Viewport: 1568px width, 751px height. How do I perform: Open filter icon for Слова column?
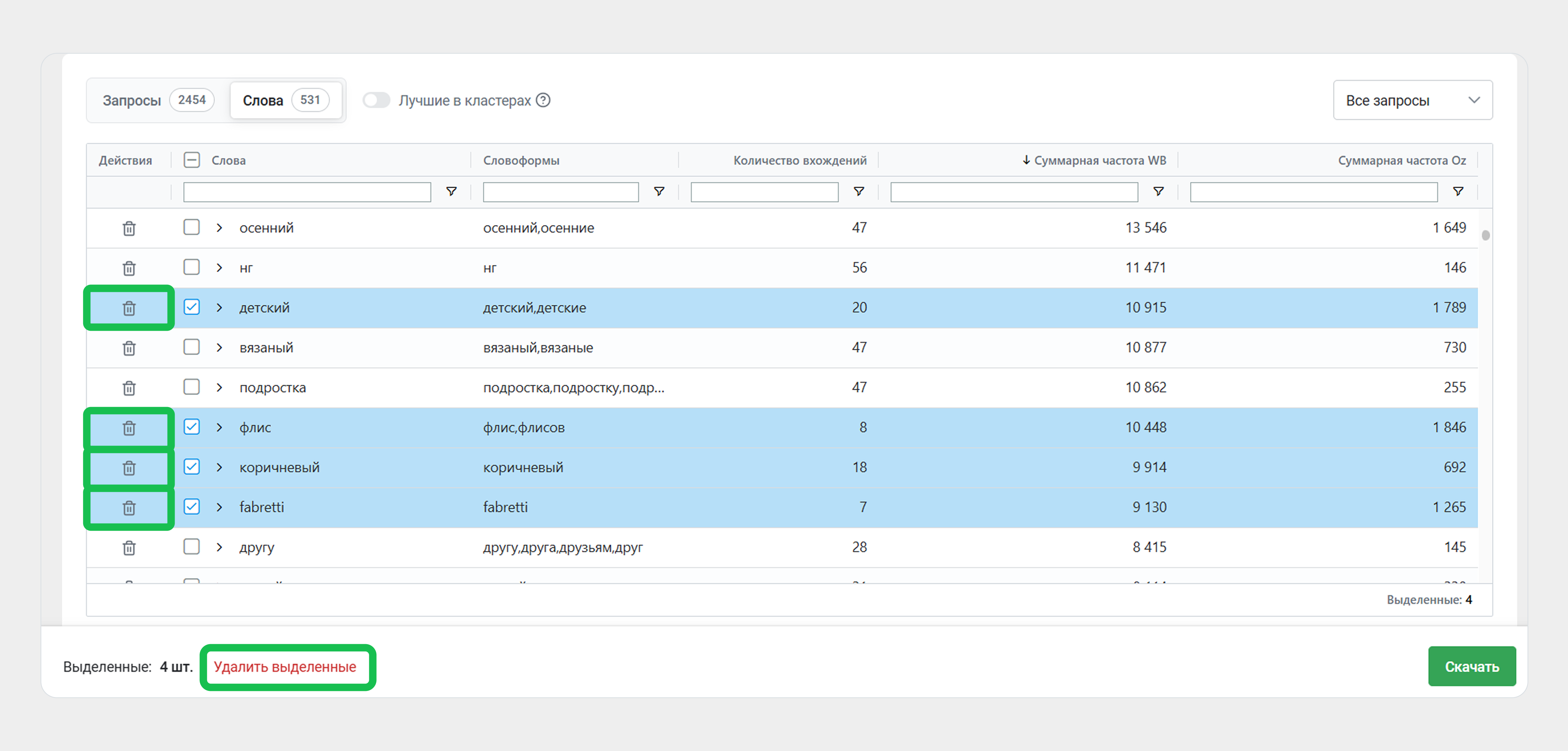[x=452, y=192]
